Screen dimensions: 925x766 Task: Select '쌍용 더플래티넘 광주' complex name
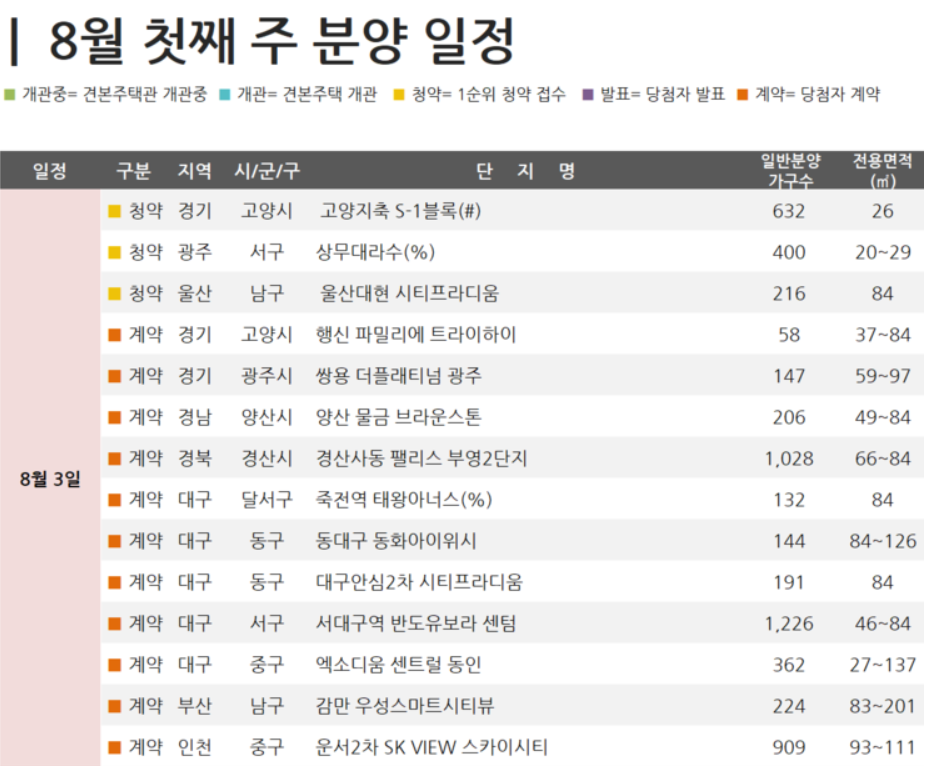[398, 376]
